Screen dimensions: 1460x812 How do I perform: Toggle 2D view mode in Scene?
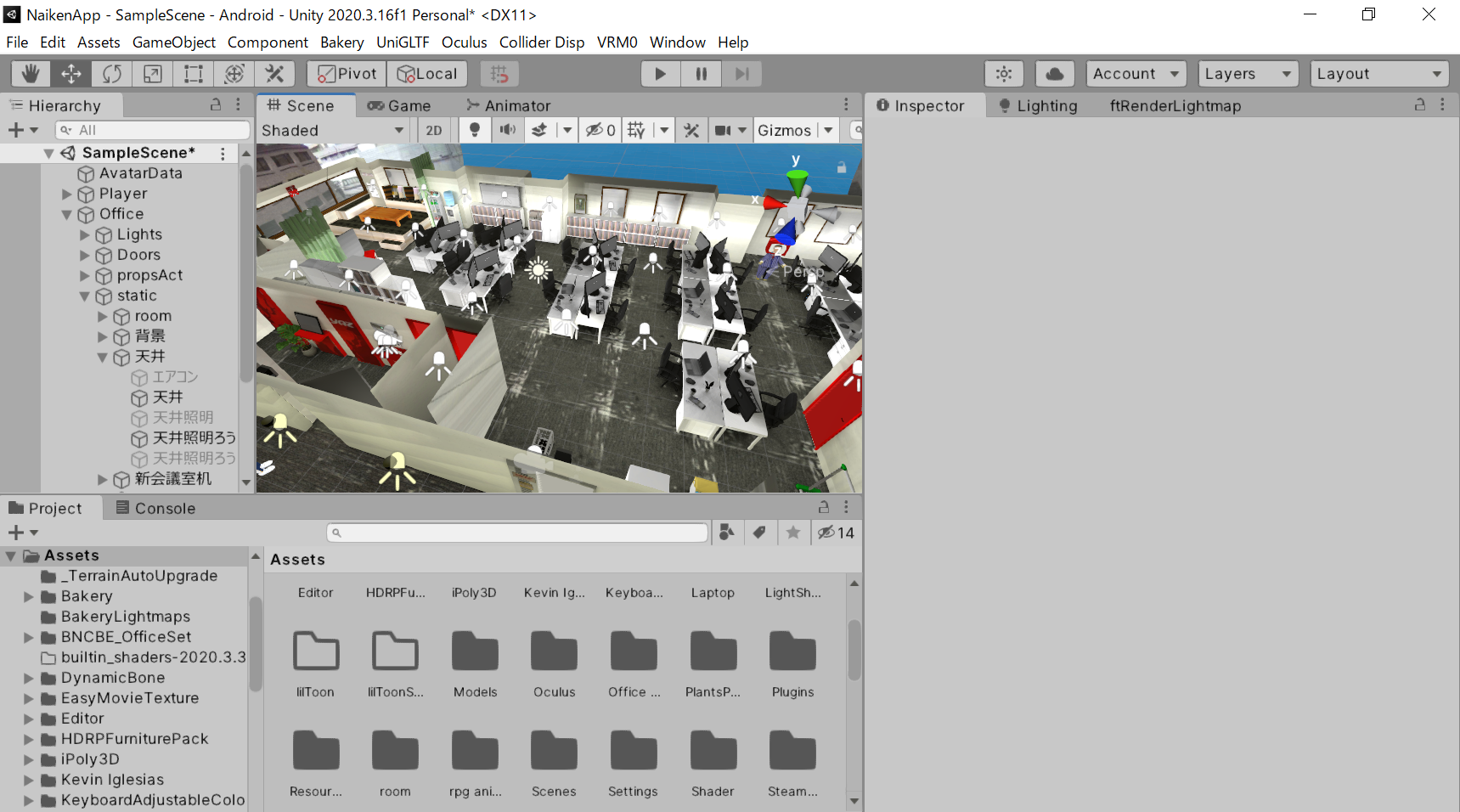[434, 130]
